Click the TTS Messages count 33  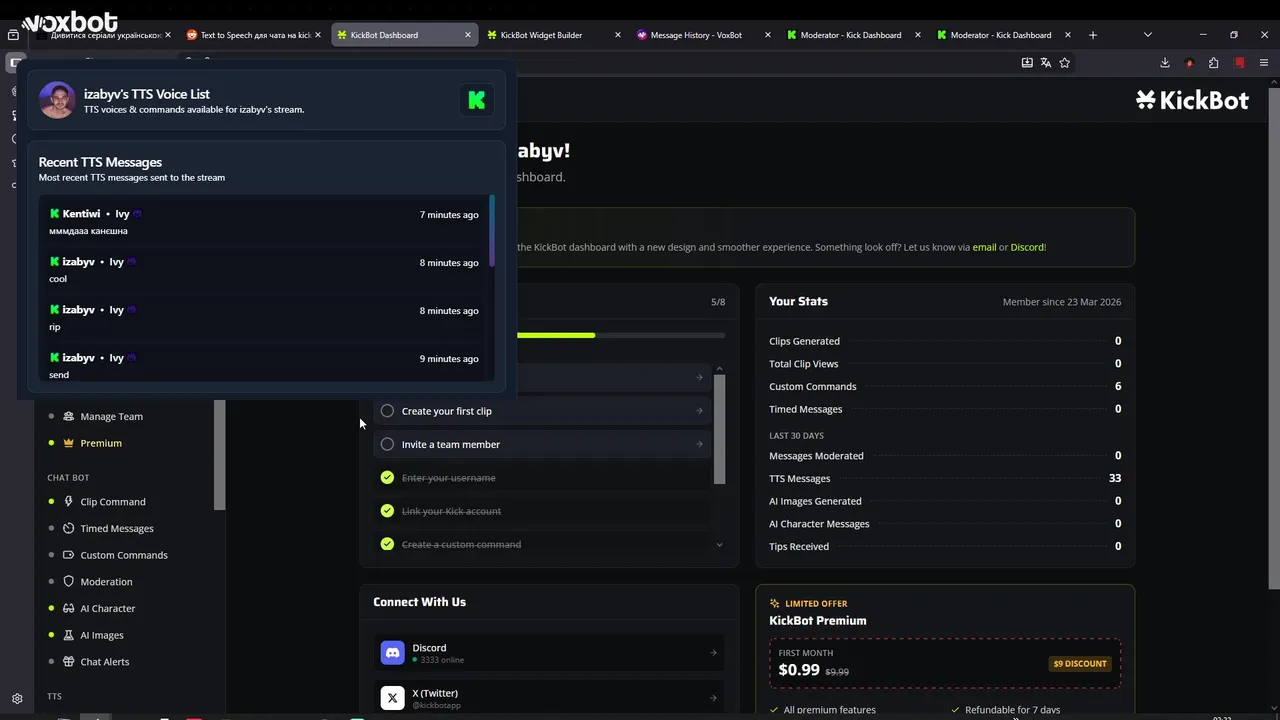pyautogui.click(x=1115, y=478)
